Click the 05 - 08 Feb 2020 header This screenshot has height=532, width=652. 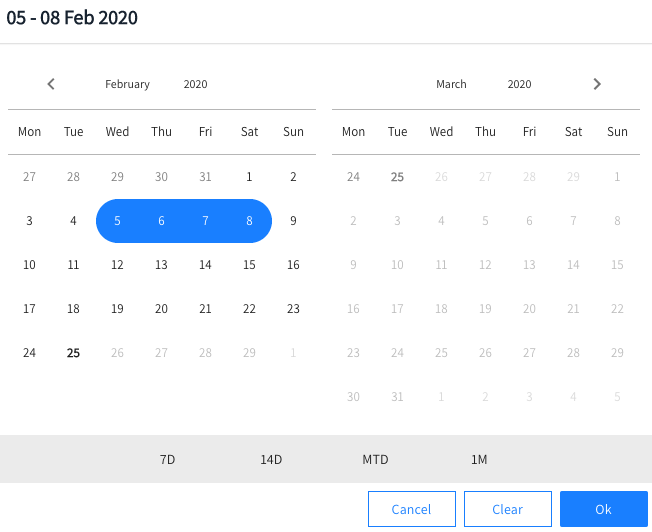[x=72, y=18]
